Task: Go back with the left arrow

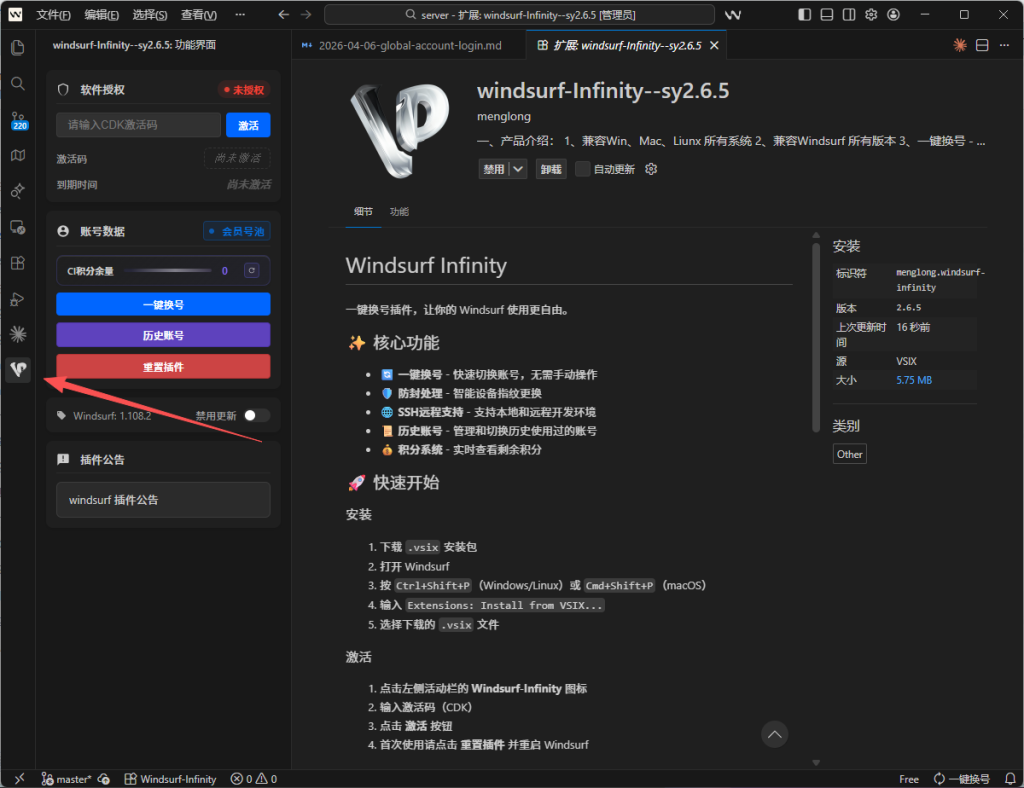Action: (283, 14)
